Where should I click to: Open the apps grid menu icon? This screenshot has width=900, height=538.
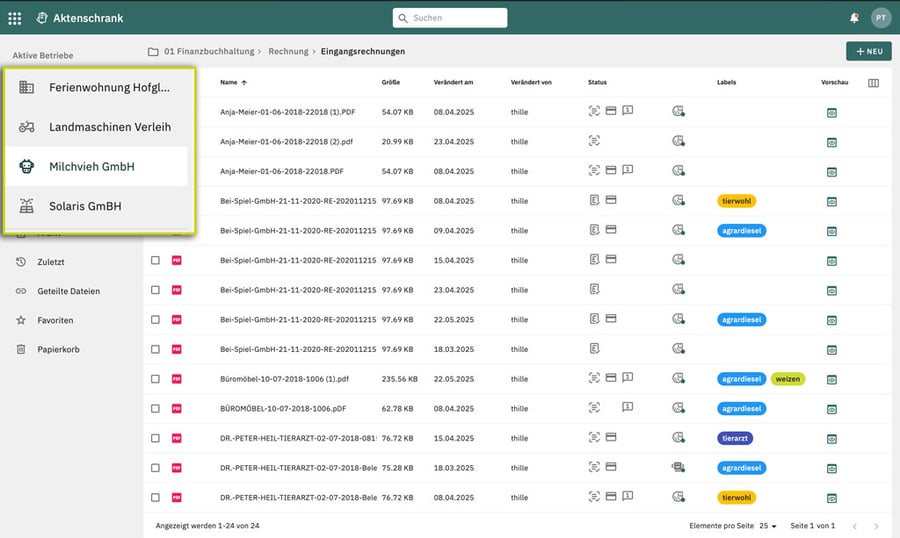(x=14, y=18)
